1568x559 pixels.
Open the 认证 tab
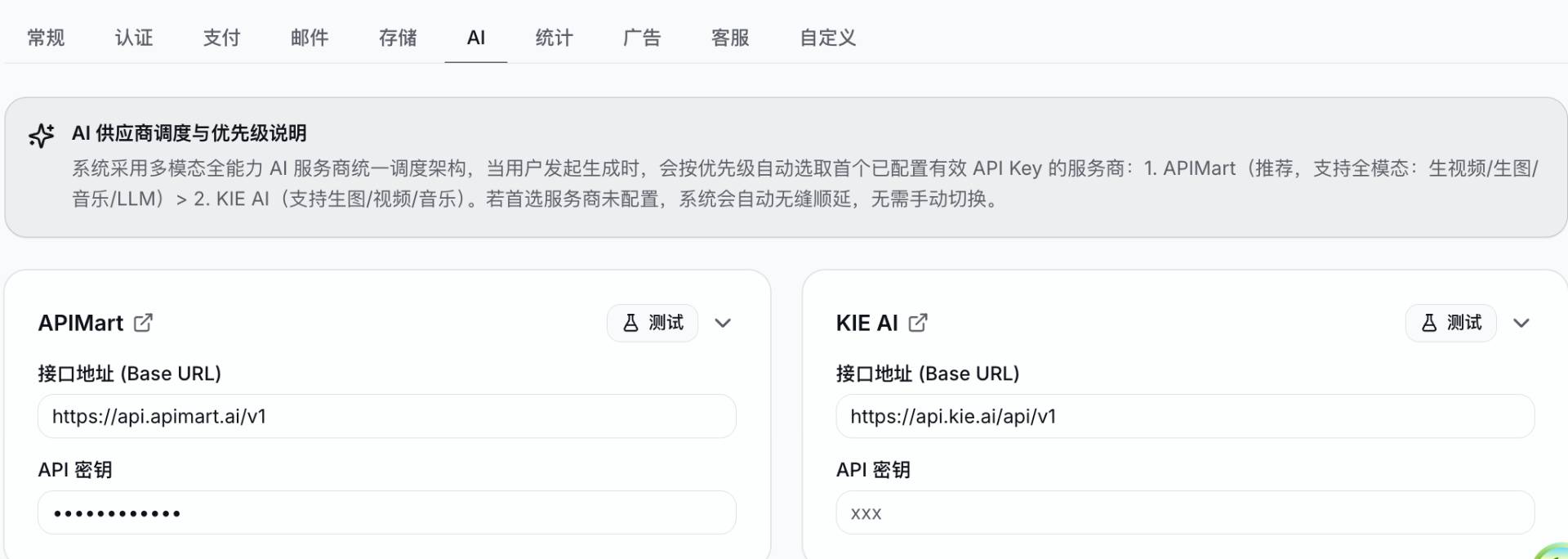[134, 38]
